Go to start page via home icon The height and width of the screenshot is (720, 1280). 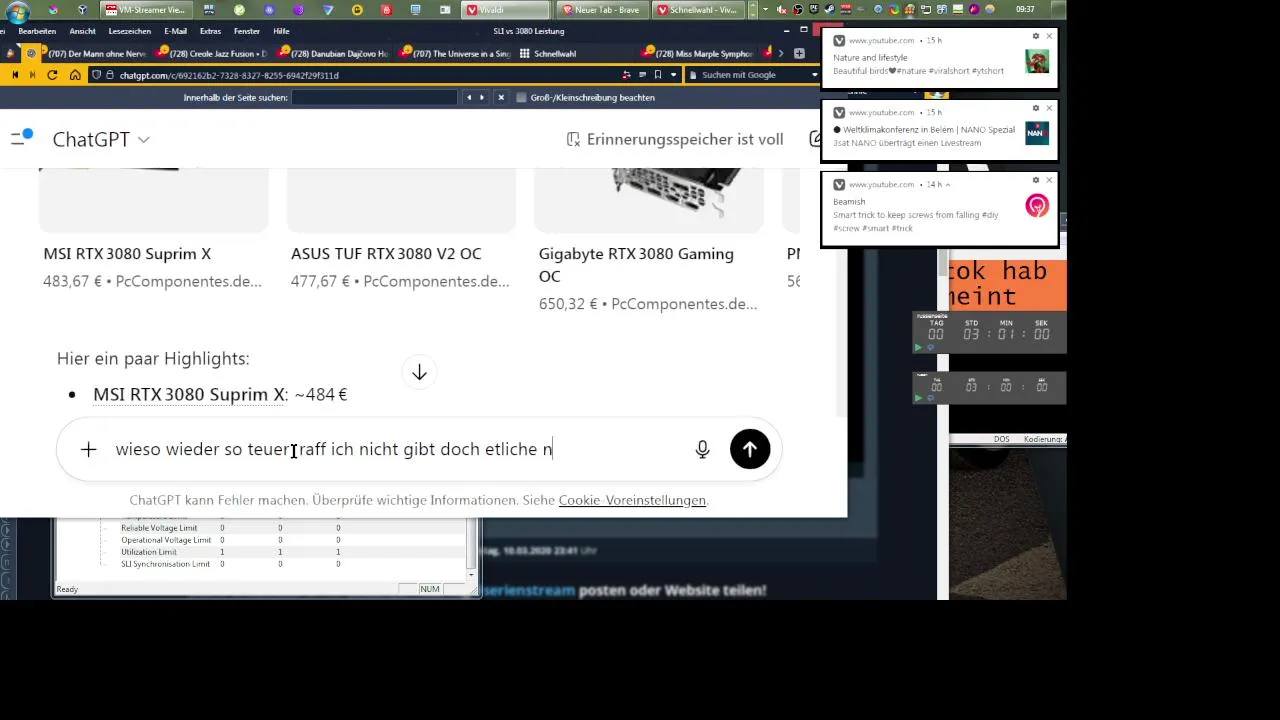coord(74,75)
